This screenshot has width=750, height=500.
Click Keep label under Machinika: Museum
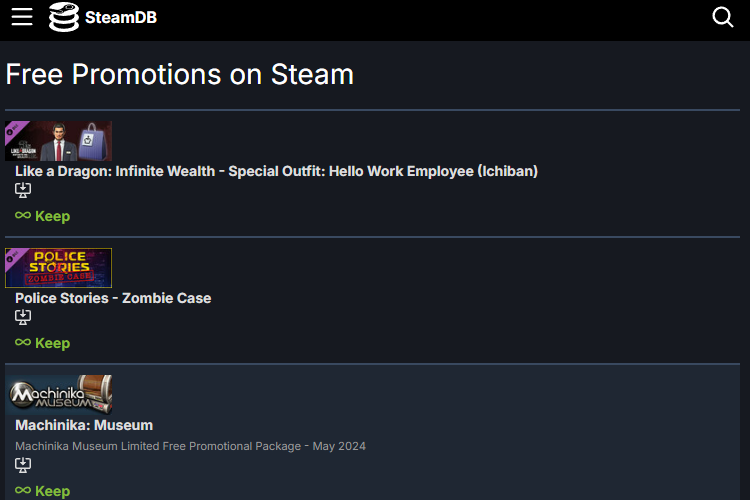pyautogui.click(x=53, y=491)
